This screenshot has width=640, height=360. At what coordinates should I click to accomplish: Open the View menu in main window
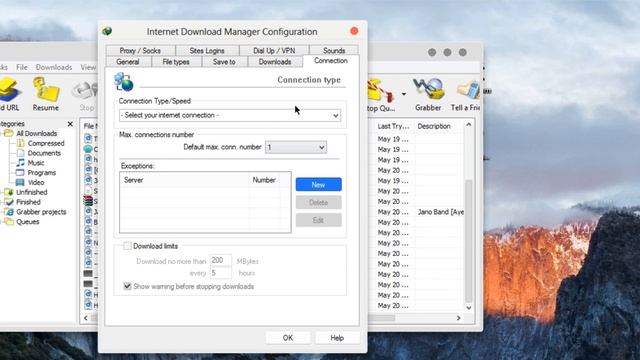[x=88, y=67]
